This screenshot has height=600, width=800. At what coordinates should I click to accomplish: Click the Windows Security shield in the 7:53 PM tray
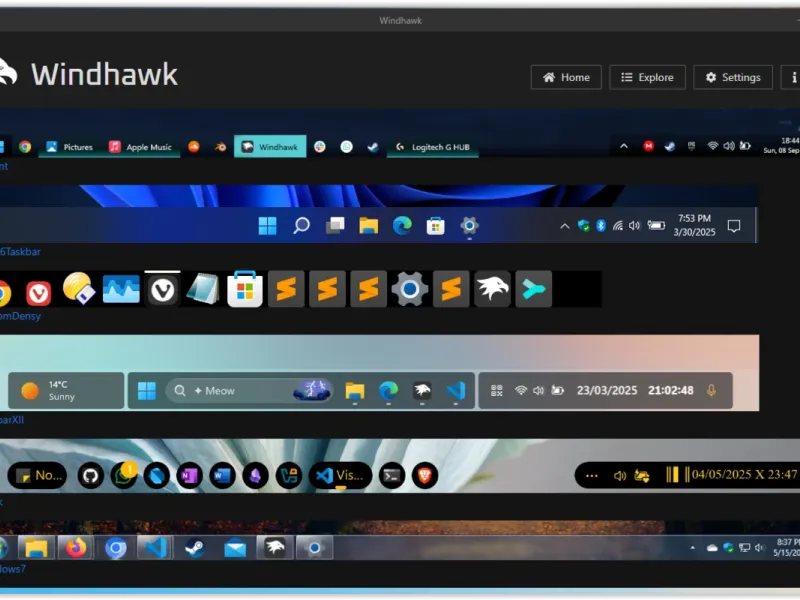click(583, 226)
